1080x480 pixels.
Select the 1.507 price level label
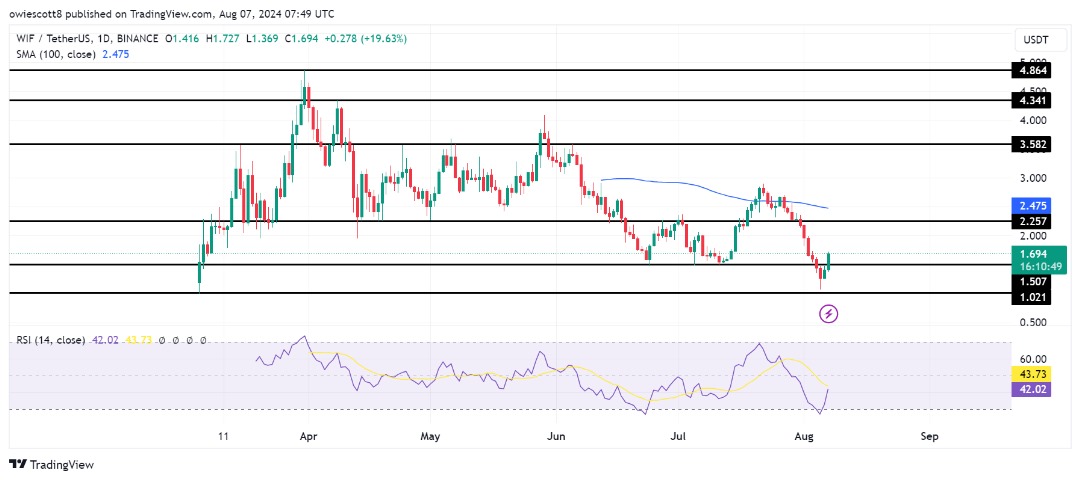point(1031,281)
